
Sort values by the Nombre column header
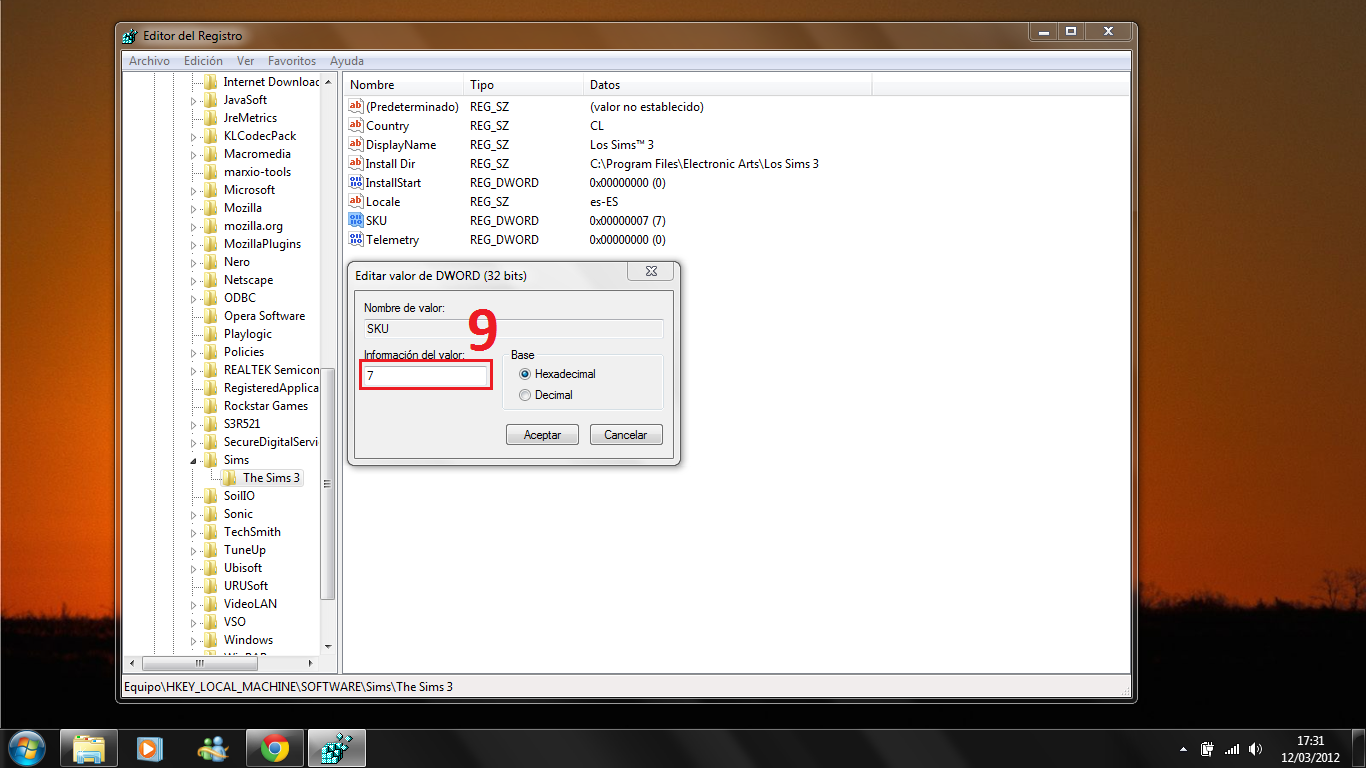coord(403,85)
